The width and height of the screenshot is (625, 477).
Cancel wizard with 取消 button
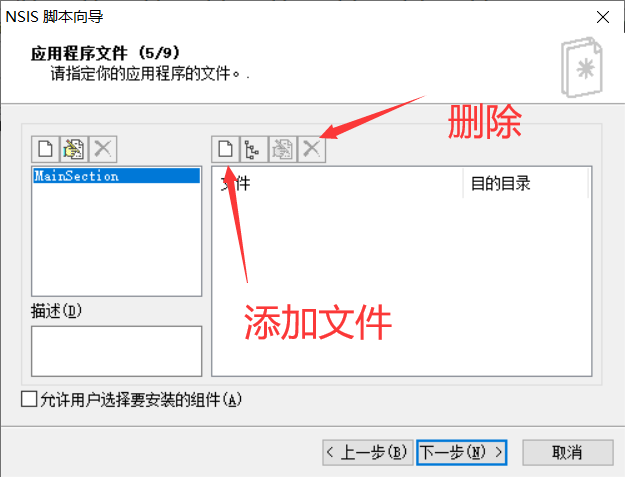point(568,452)
